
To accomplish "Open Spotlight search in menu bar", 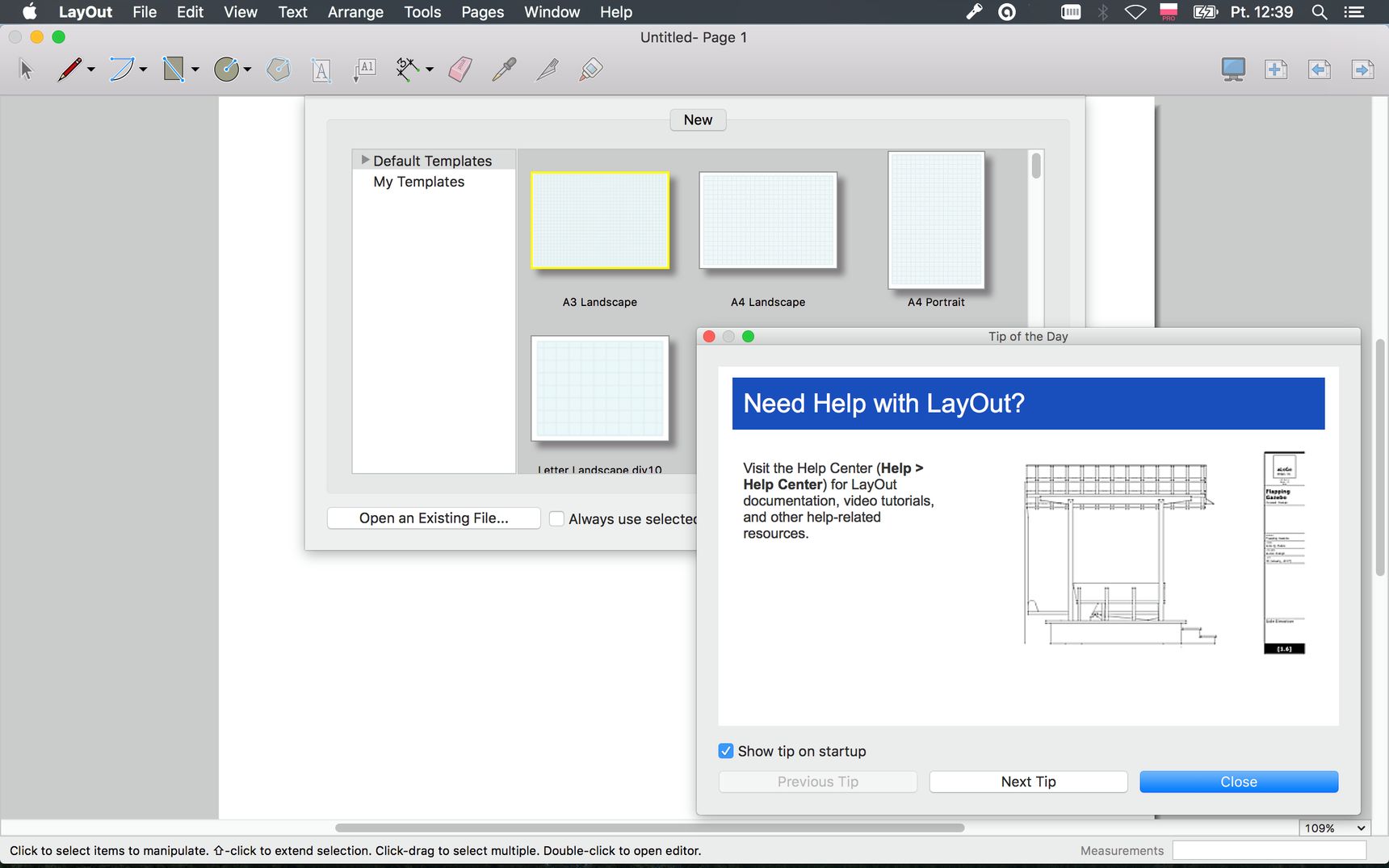I will point(1320,12).
